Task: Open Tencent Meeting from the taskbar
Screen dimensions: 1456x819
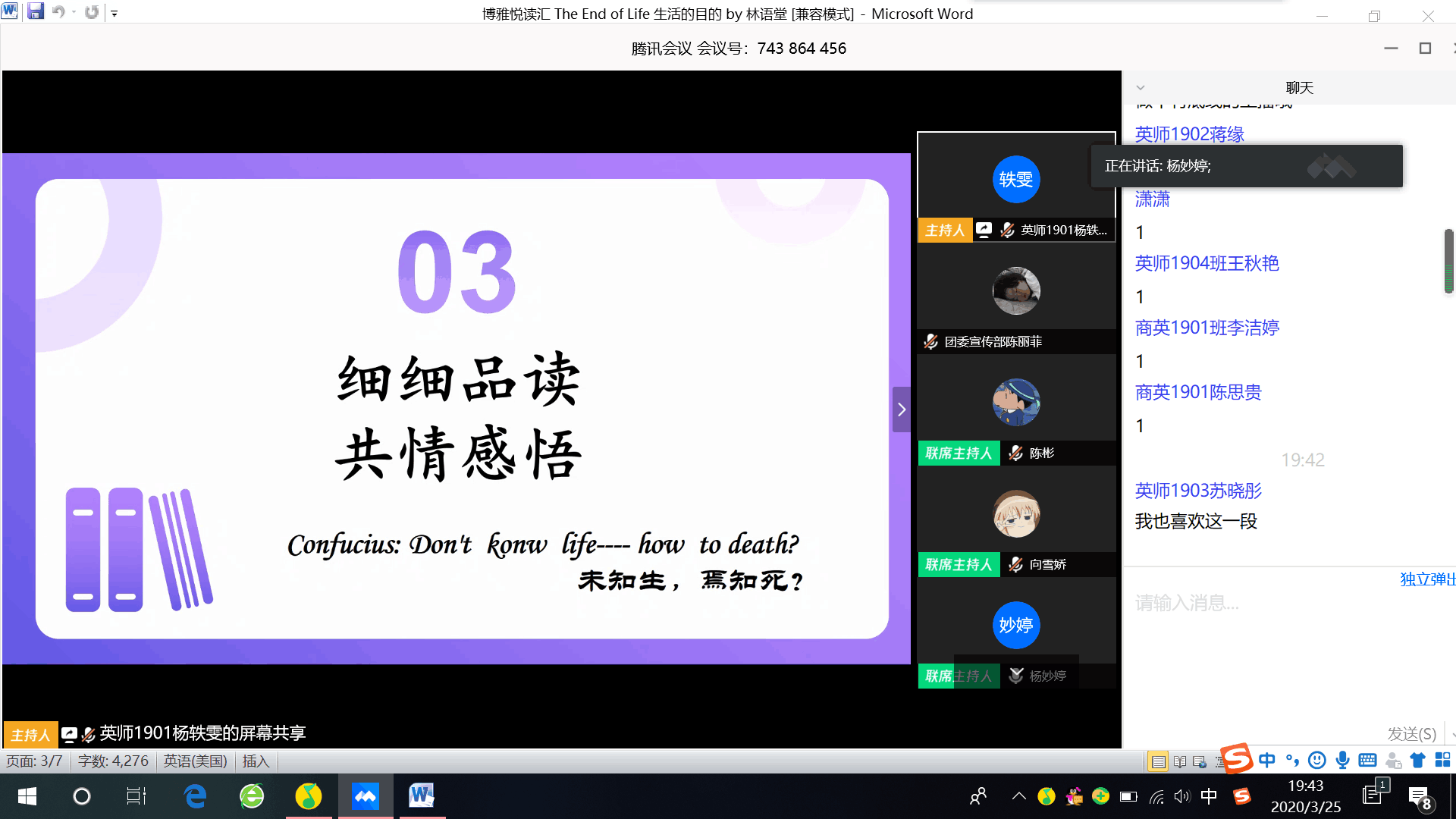Action: click(x=365, y=795)
